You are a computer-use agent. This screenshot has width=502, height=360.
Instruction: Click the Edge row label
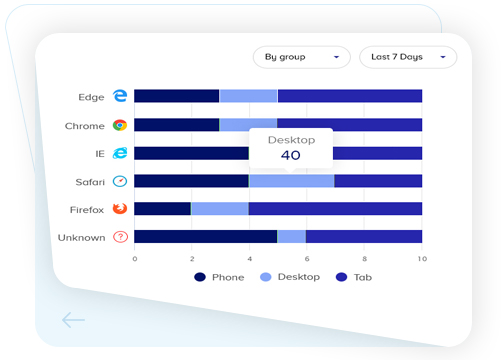91,97
